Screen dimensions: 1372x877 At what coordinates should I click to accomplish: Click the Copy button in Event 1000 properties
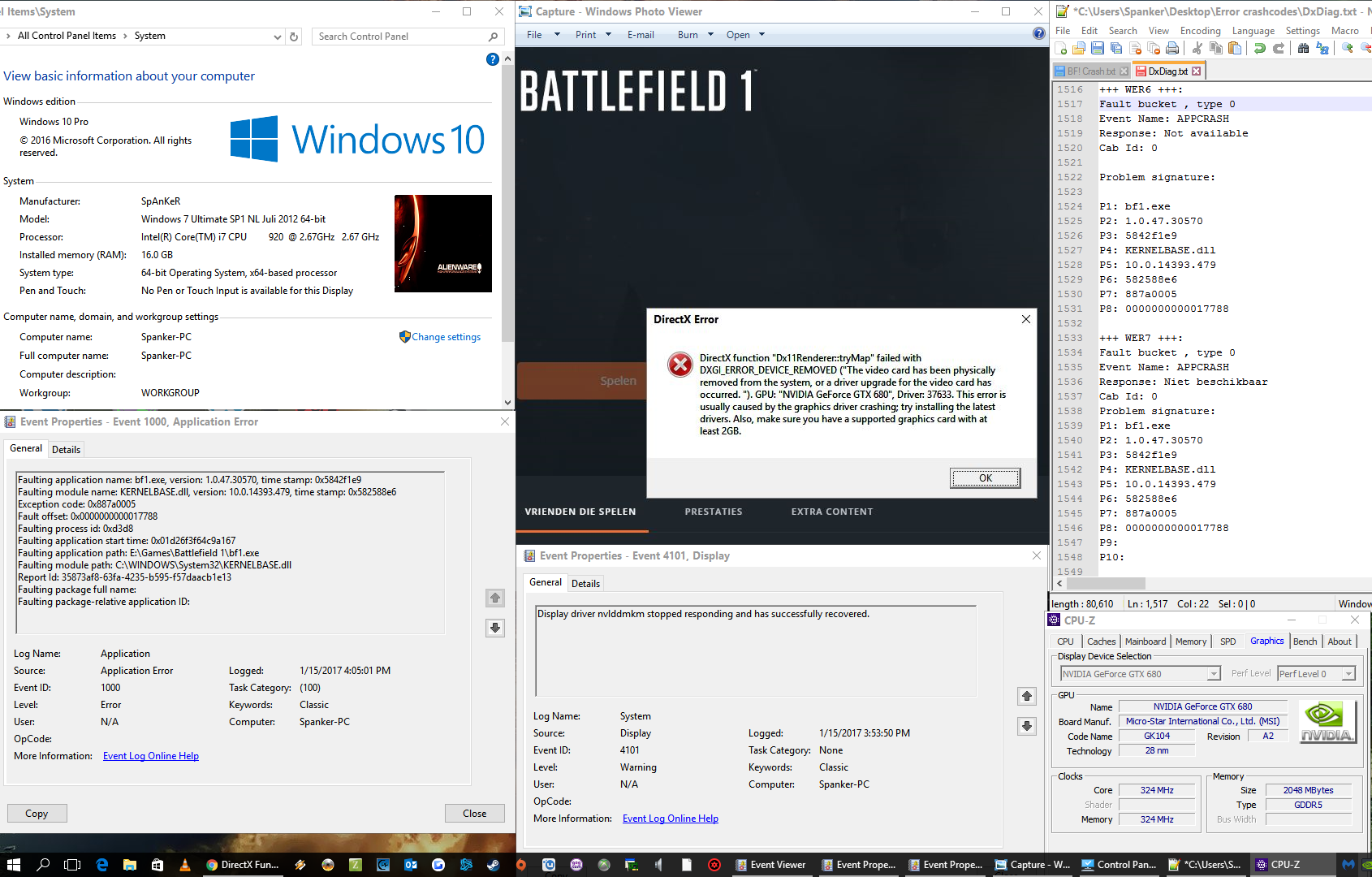point(37,814)
